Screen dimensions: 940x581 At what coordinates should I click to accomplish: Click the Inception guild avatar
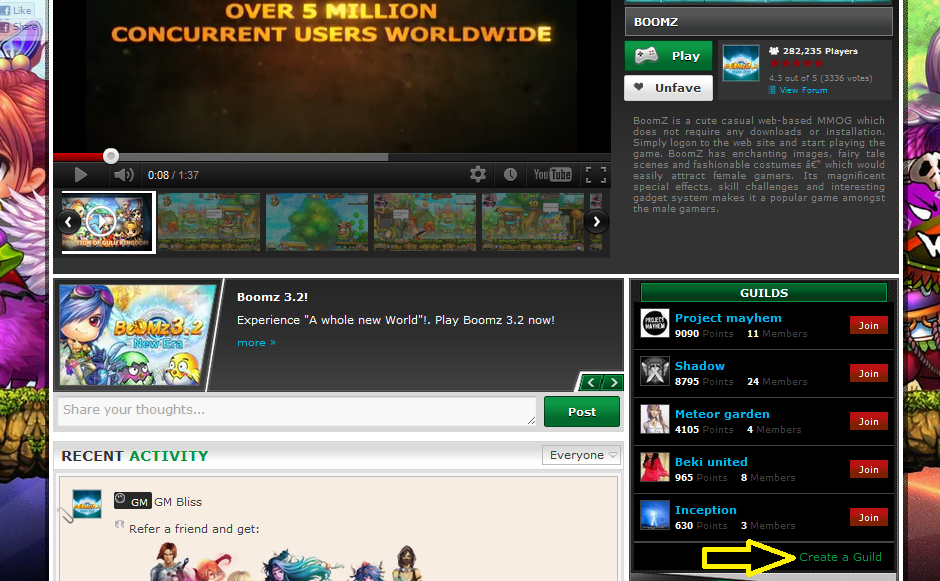pyautogui.click(x=654, y=515)
